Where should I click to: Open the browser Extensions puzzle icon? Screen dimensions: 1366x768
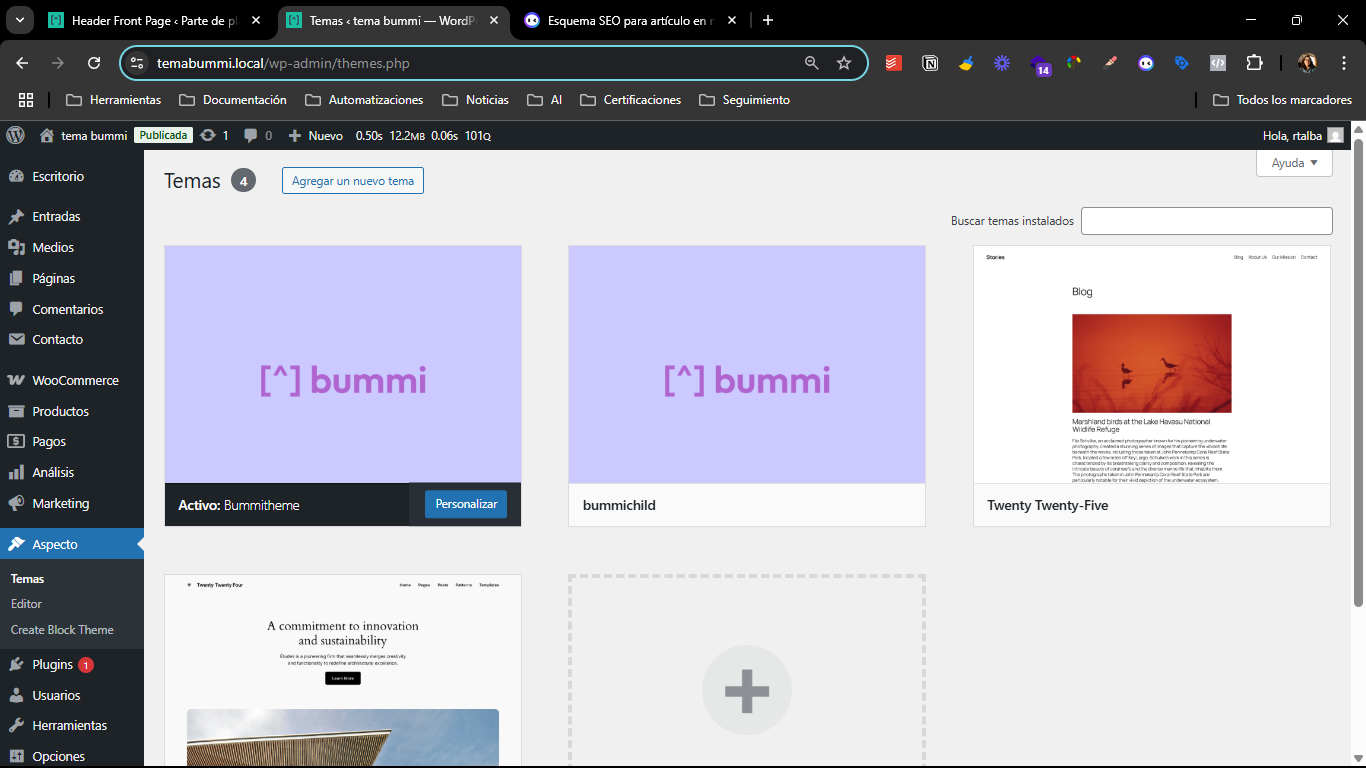[1254, 63]
